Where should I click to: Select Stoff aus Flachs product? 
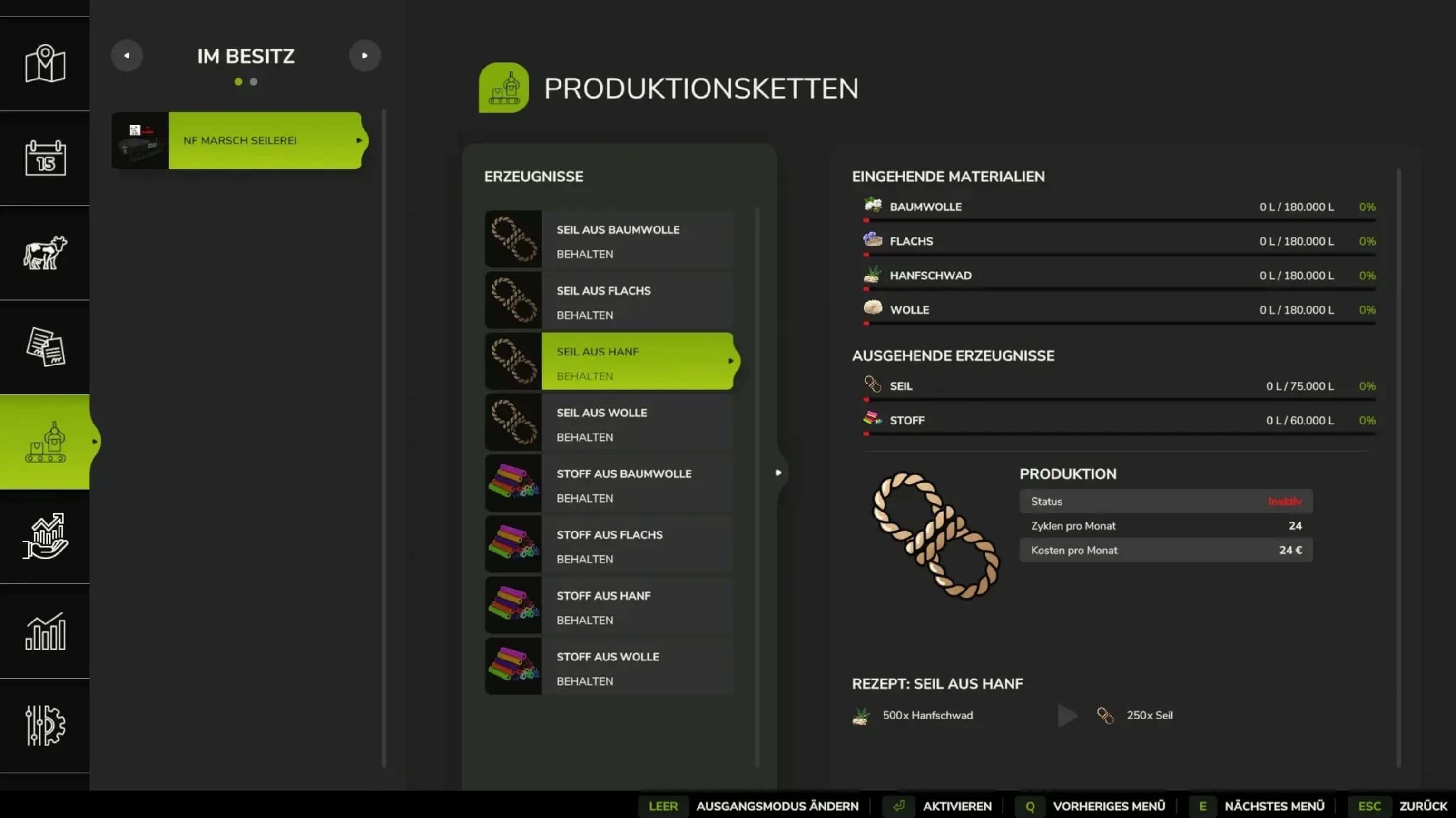pos(609,545)
